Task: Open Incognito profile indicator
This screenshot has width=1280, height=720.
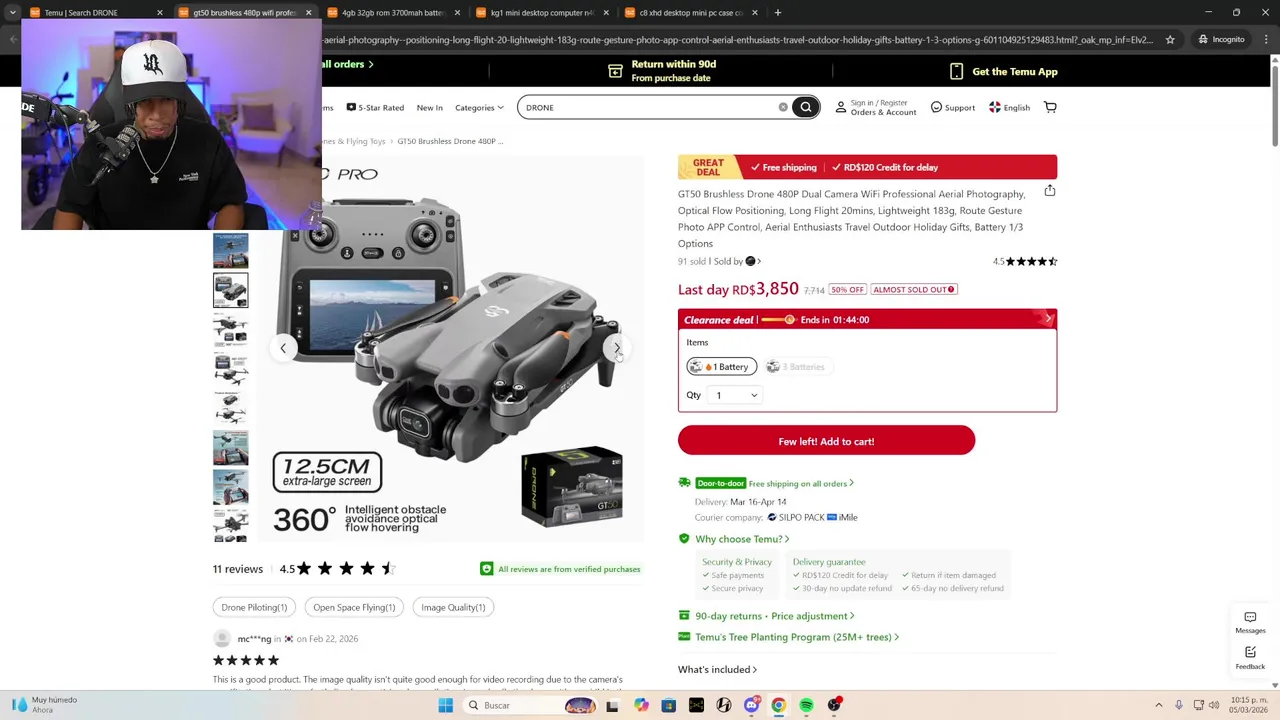Action: coord(1221,40)
